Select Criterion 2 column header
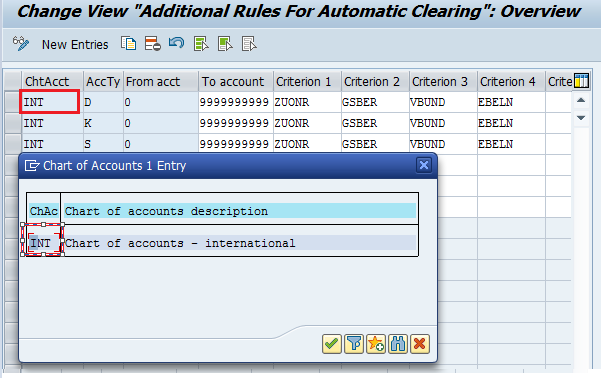 [375, 81]
